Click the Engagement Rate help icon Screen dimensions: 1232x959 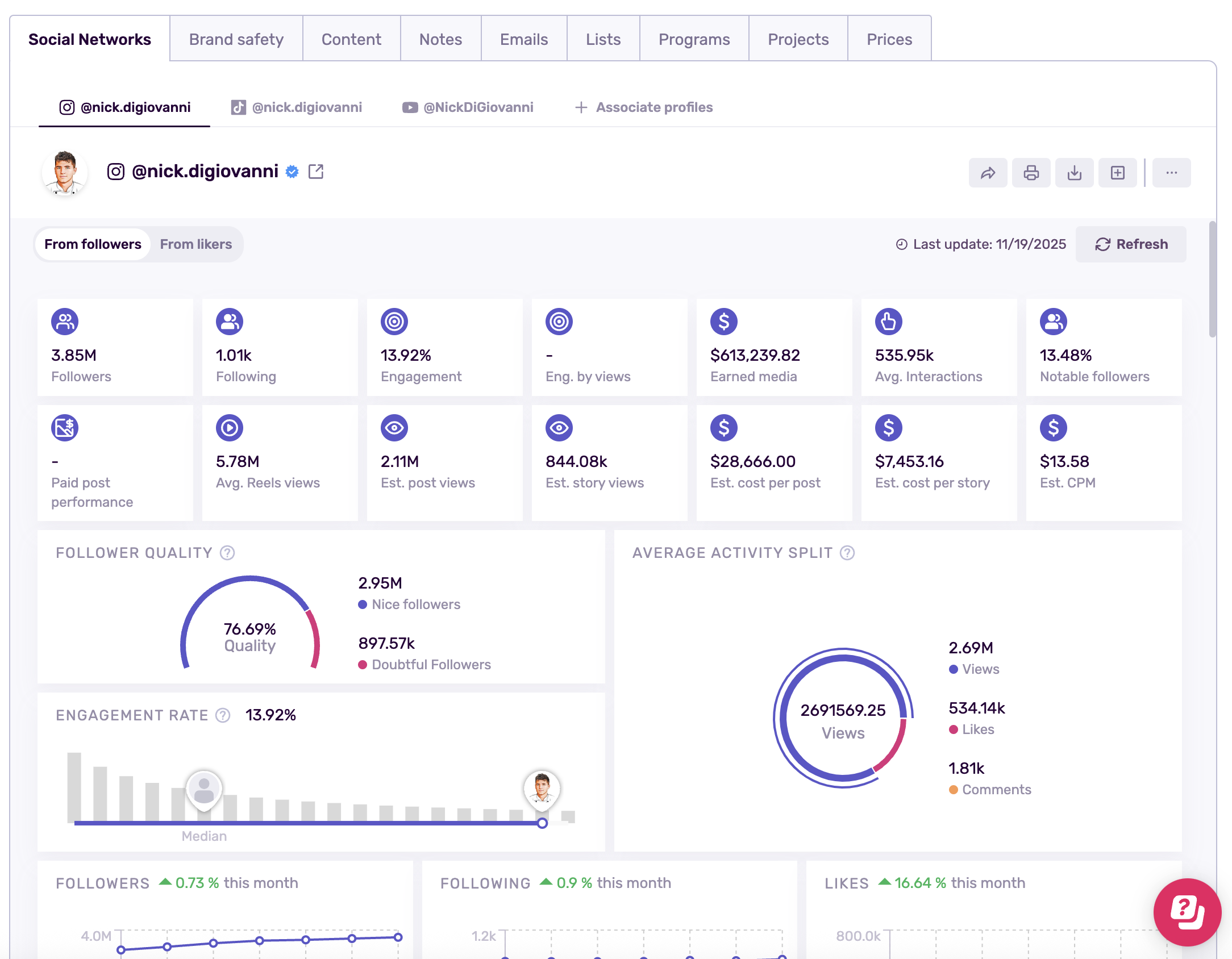click(223, 715)
